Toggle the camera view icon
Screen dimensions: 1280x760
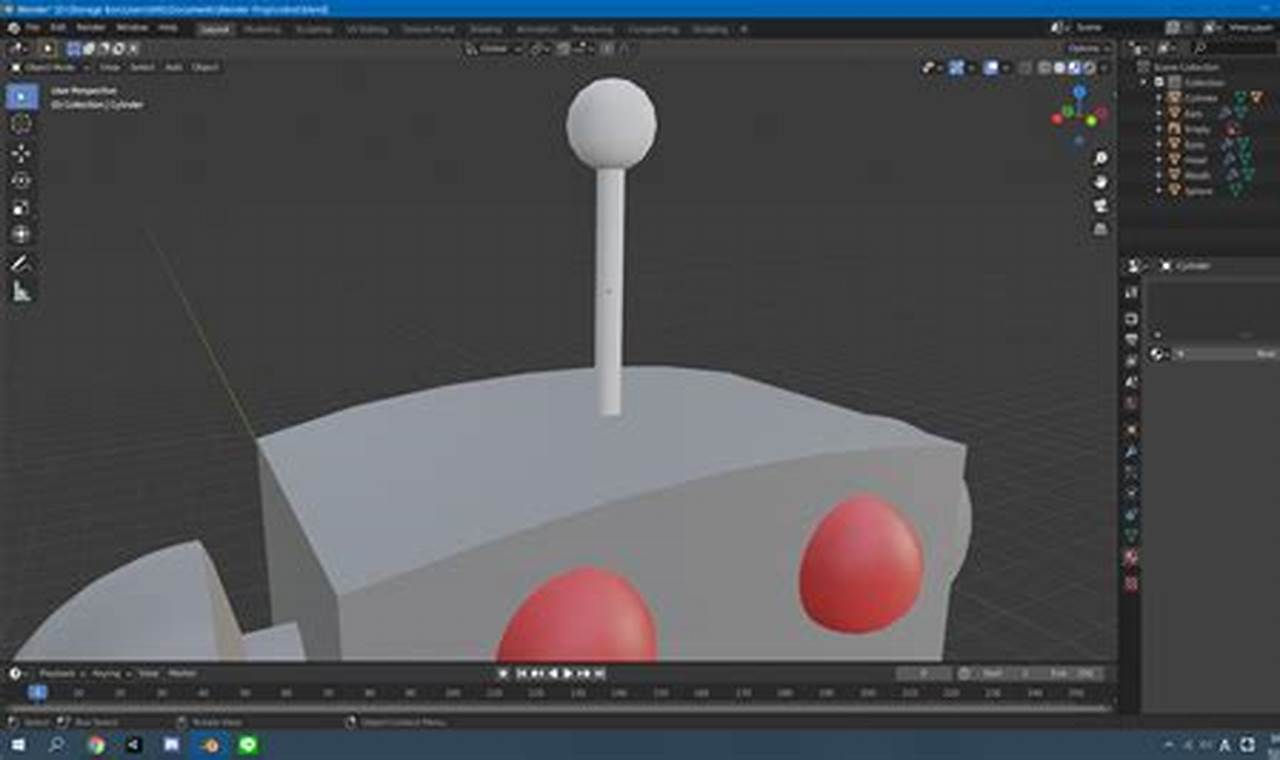tap(1100, 205)
